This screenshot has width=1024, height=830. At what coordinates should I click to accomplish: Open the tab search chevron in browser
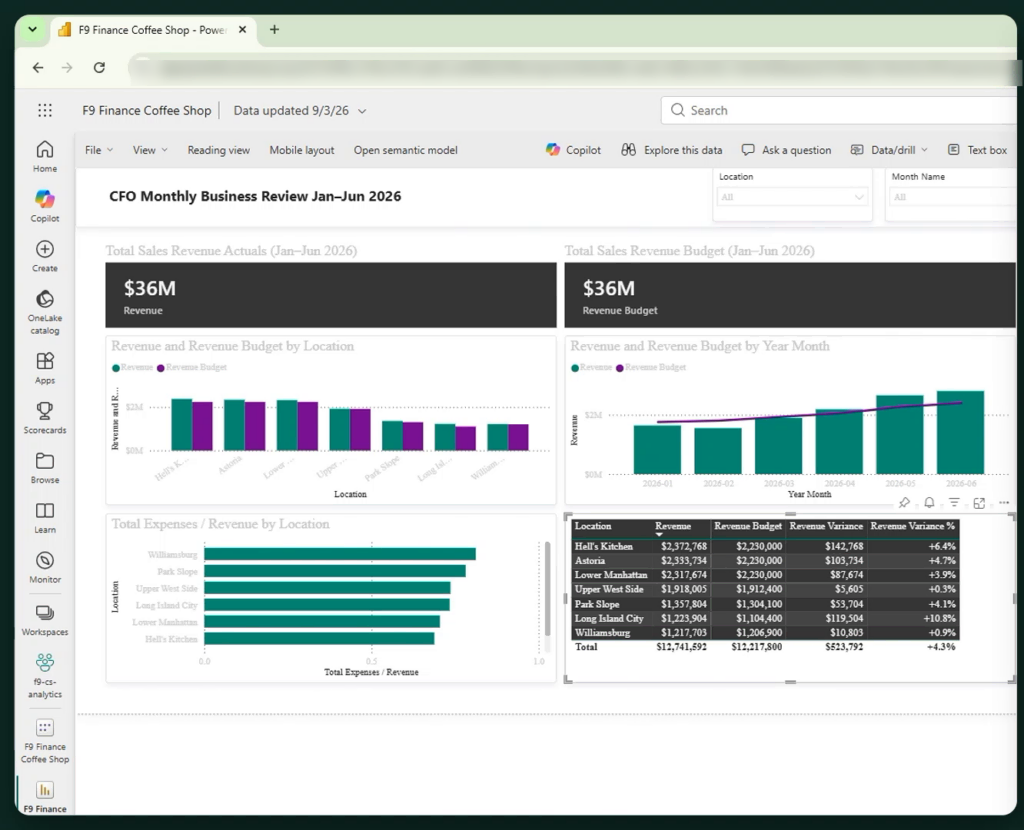[32, 29]
